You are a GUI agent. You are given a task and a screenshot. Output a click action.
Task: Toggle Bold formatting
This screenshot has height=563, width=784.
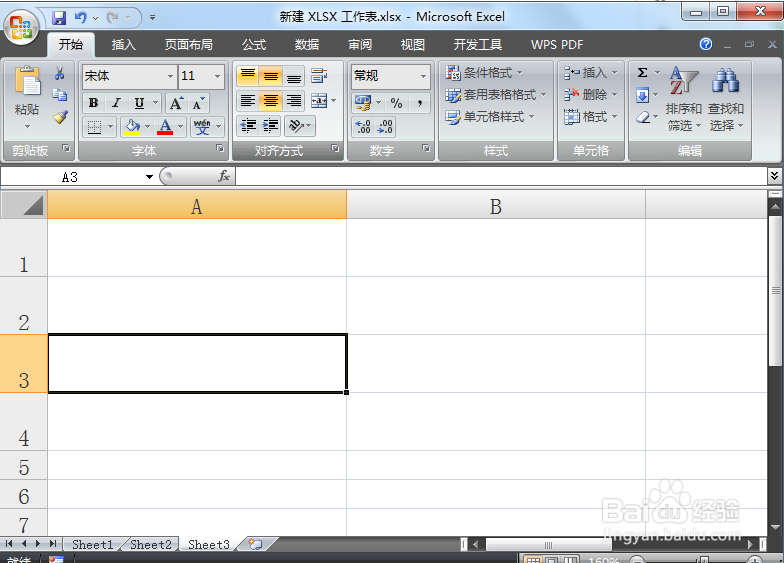(94, 104)
